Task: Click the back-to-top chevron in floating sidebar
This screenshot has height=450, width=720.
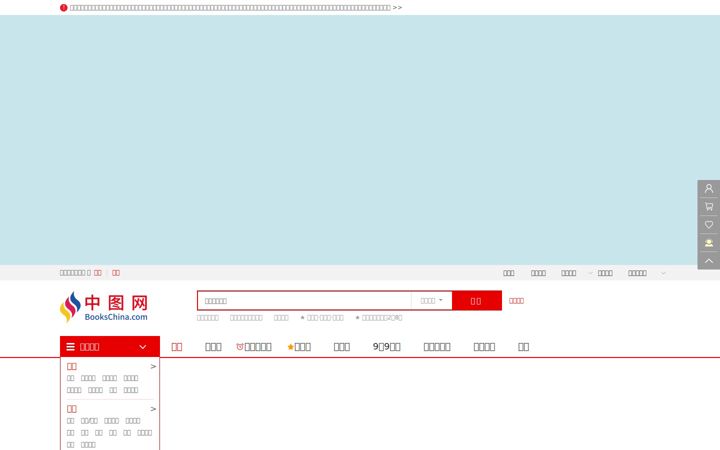Action: (709, 260)
